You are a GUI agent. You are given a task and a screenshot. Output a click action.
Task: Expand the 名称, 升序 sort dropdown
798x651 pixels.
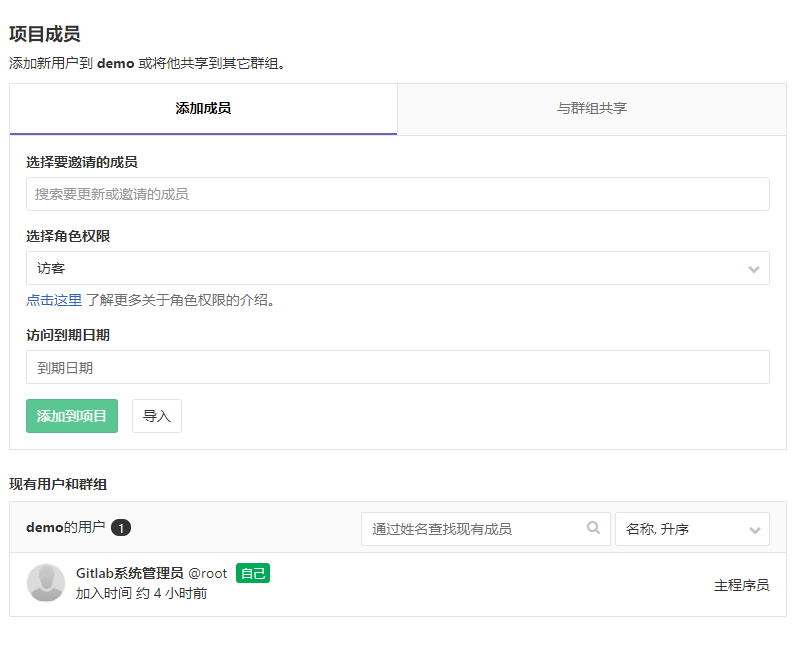click(x=691, y=529)
